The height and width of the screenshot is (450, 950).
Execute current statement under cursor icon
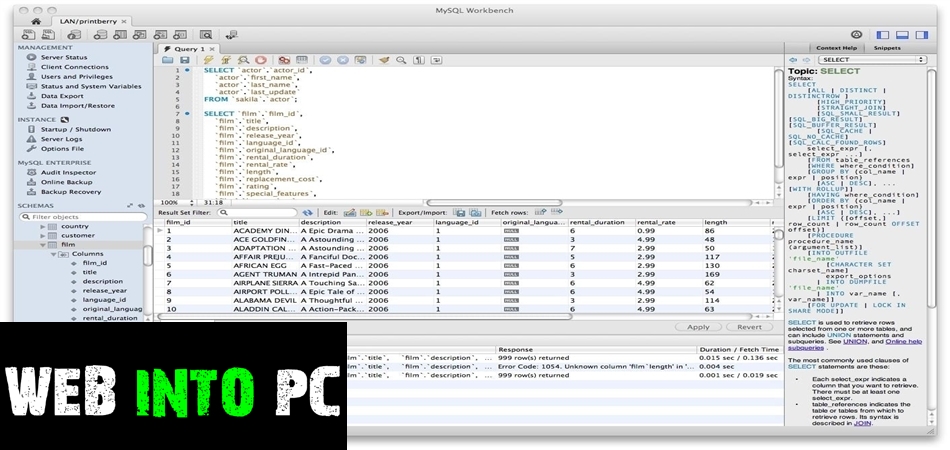pyautogui.click(x=226, y=60)
